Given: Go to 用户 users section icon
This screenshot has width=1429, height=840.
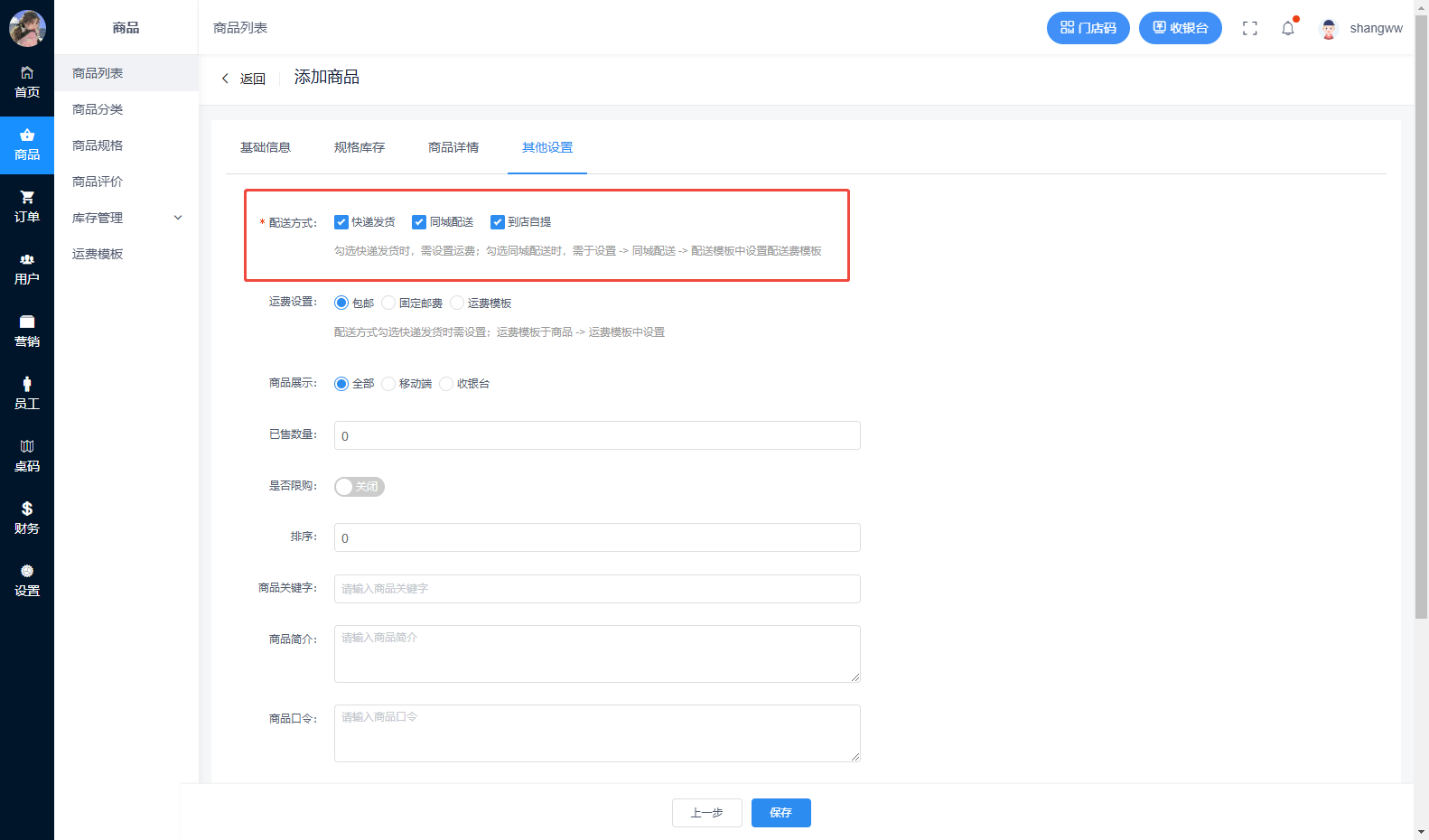Looking at the screenshot, I should (x=27, y=260).
